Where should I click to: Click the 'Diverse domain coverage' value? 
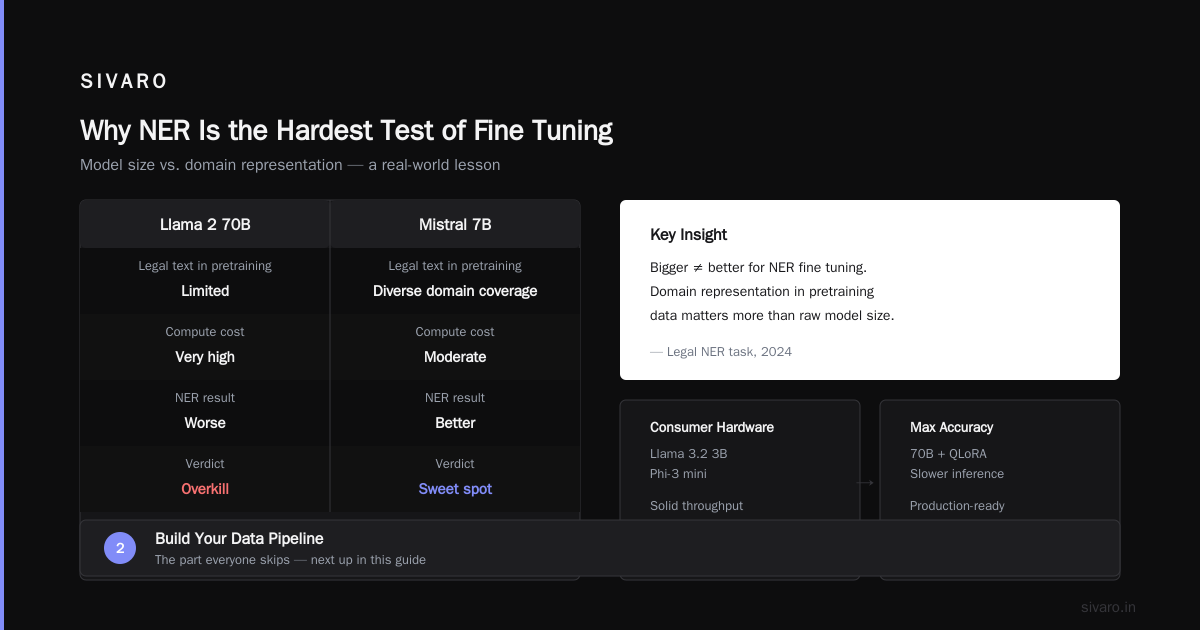(455, 291)
